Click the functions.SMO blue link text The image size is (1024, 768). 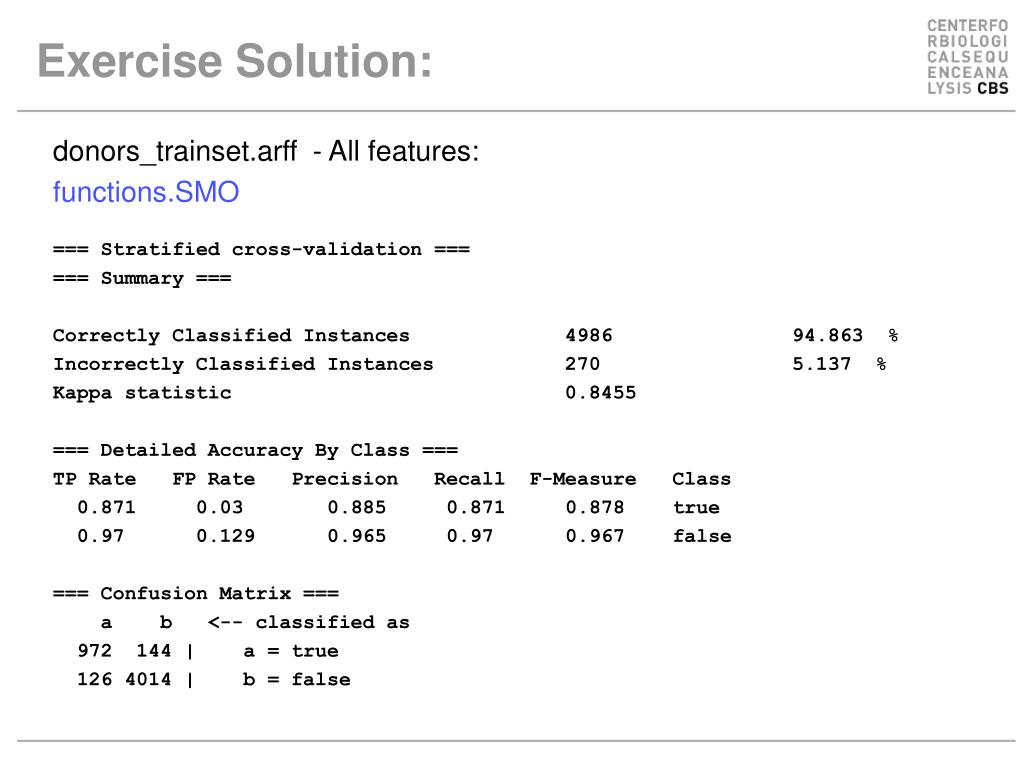coord(146,192)
